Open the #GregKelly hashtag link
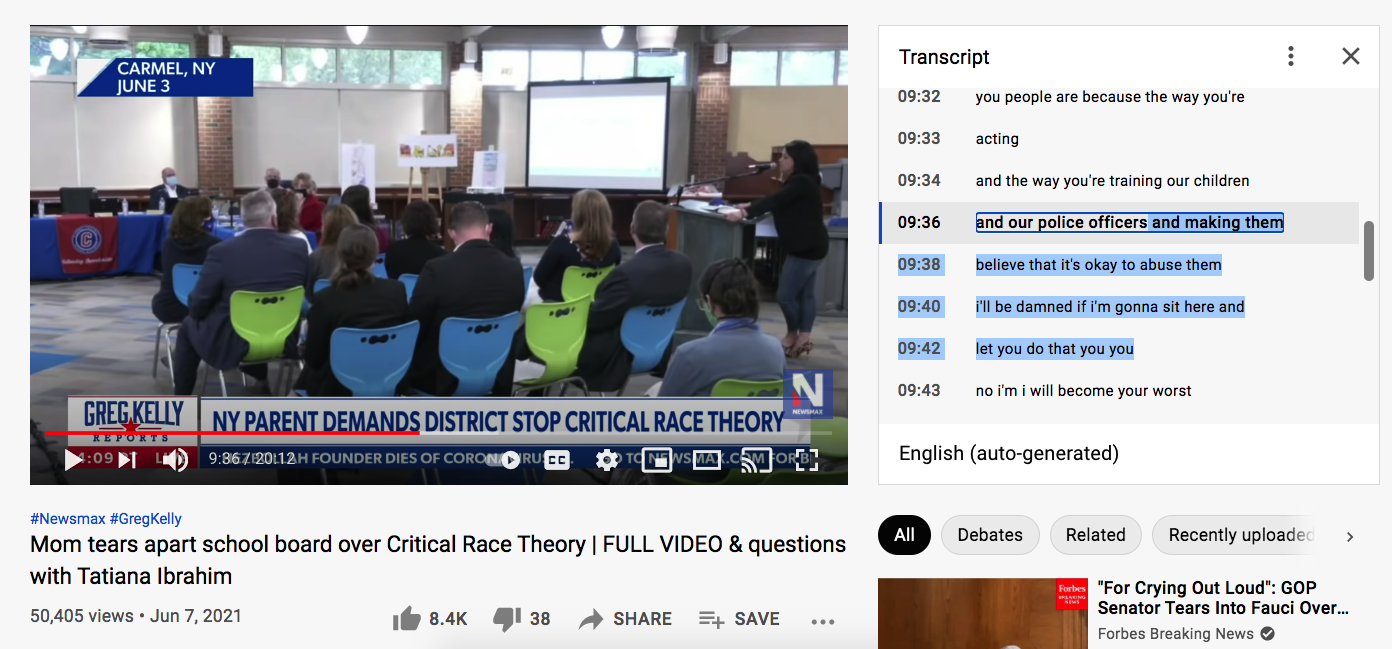The width and height of the screenshot is (1392, 649). pos(146,519)
